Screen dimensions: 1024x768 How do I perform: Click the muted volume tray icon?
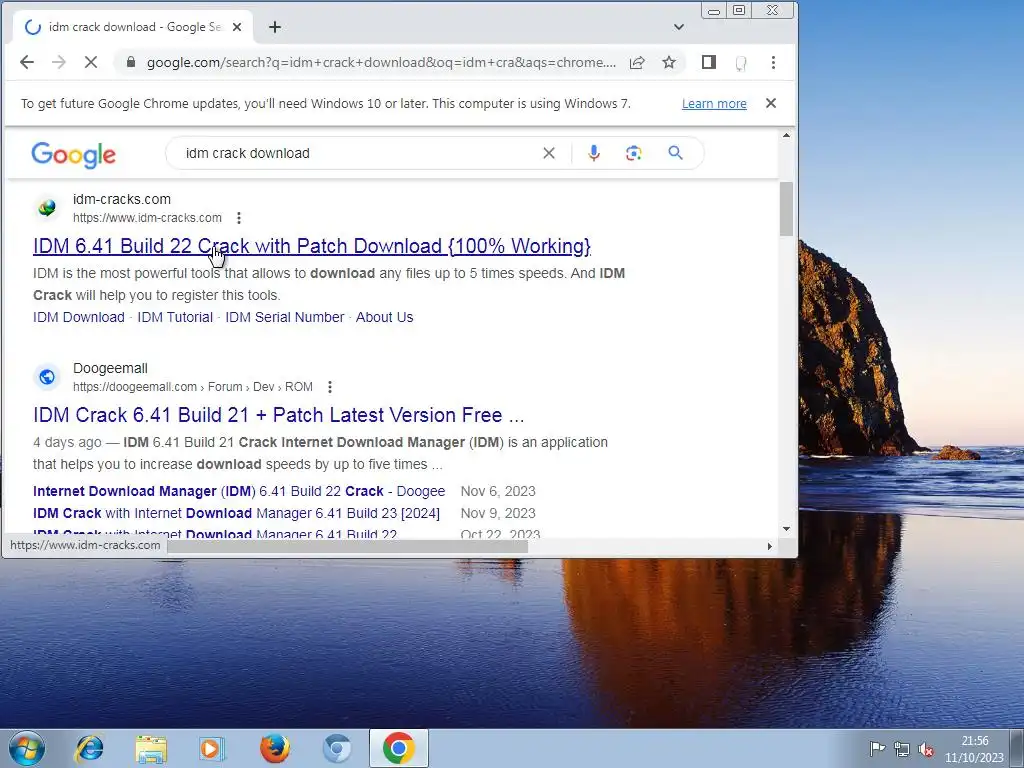(x=925, y=749)
